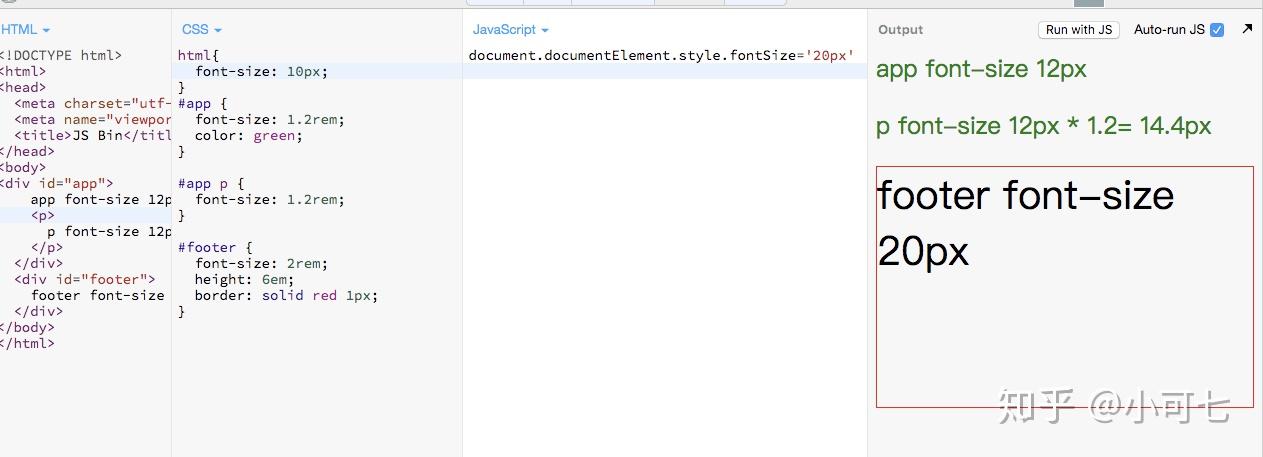The image size is (1263, 457).
Task: Pop out the output with arrow icon
Action: tap(1247, 29)
